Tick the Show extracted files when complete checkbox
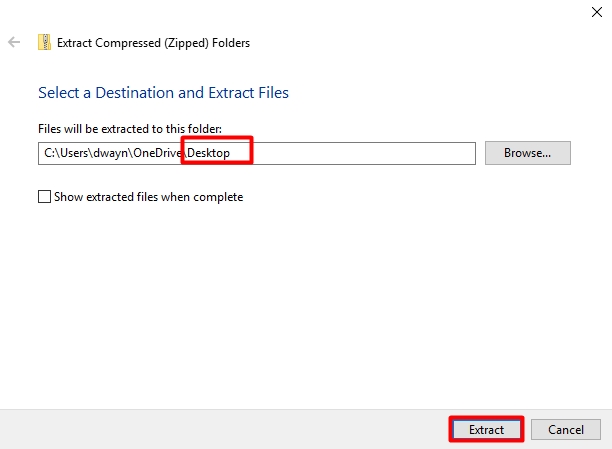This screenshot has width=612, height=449. pos(44,197)
